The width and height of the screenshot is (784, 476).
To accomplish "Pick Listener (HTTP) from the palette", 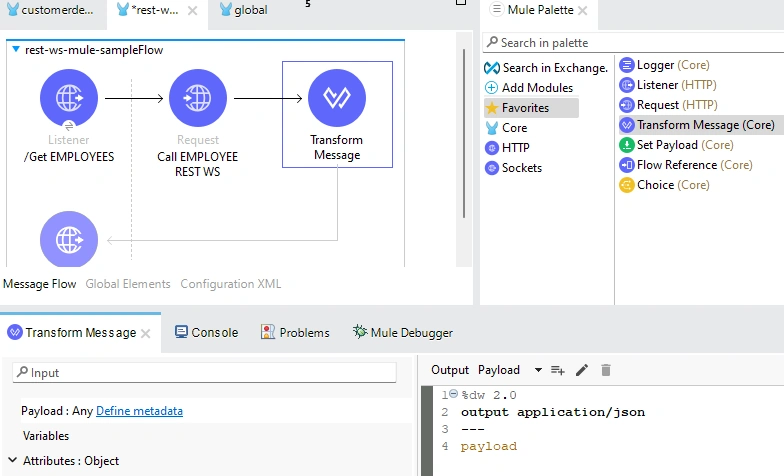I will tap(668, 84).
